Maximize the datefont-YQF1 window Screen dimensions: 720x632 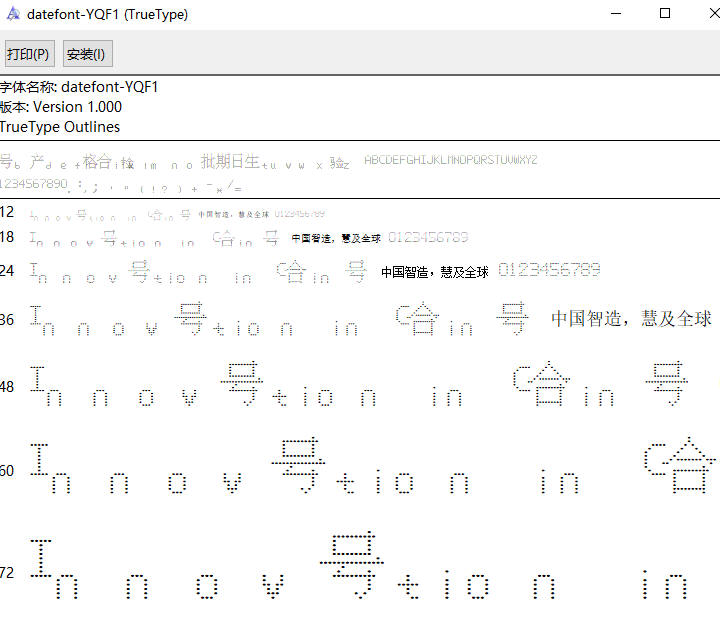click(665, 13)
